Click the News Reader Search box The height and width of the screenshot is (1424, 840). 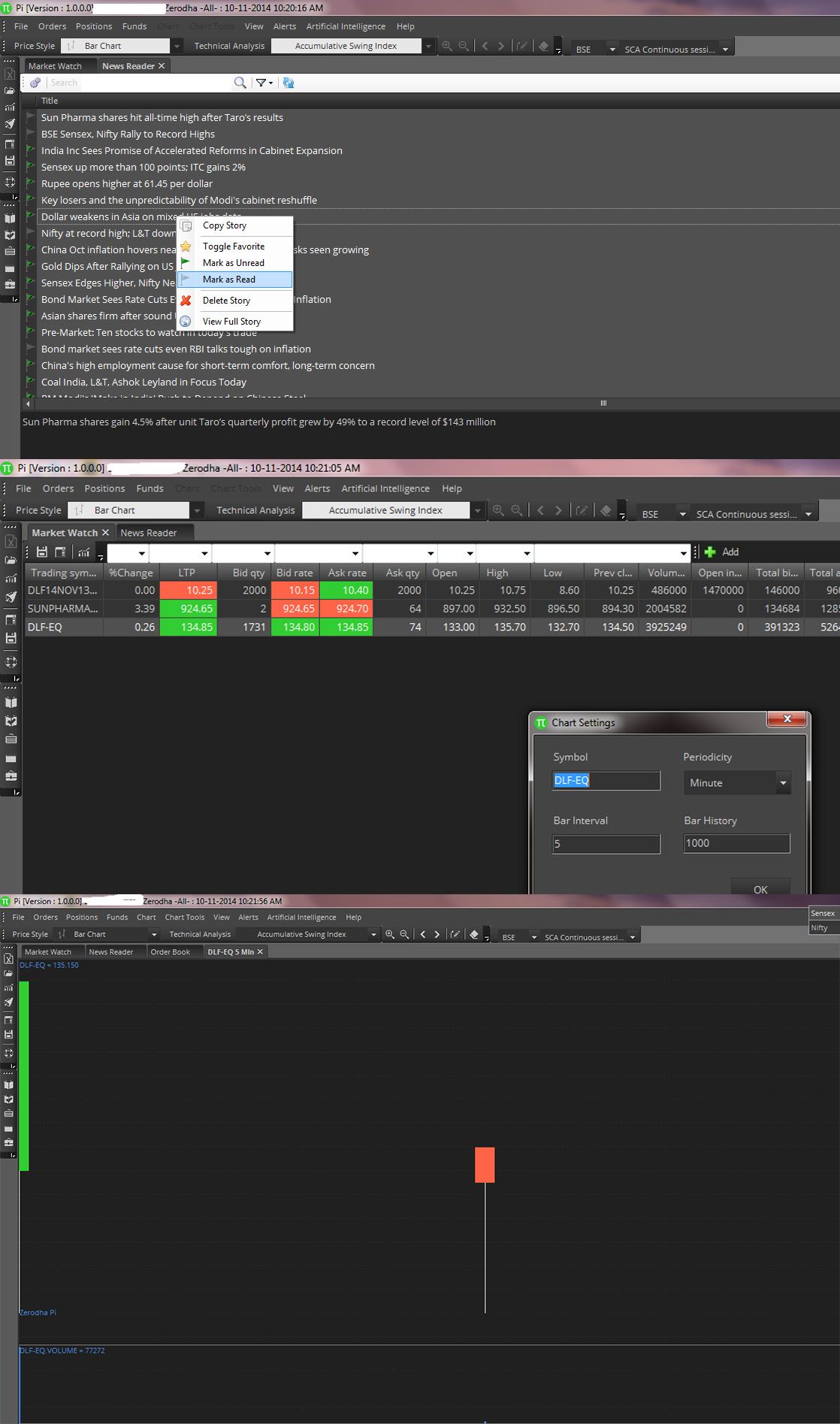coord(139,83)
